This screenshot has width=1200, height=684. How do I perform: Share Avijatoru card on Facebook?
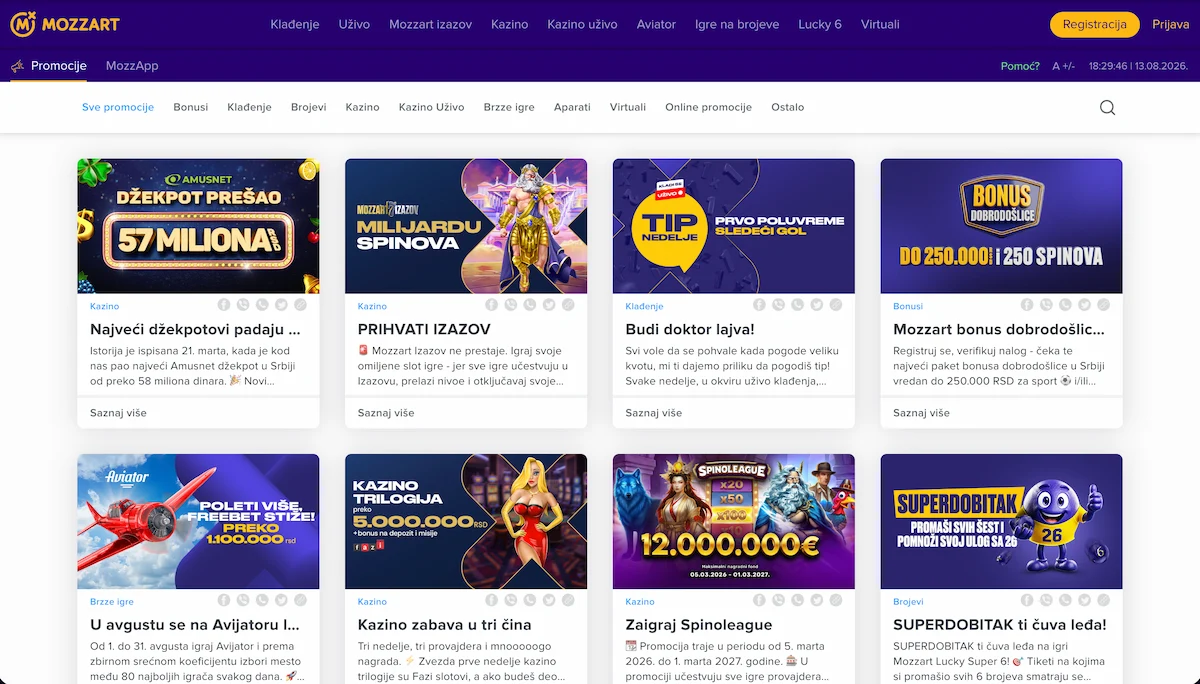[224, 600]
